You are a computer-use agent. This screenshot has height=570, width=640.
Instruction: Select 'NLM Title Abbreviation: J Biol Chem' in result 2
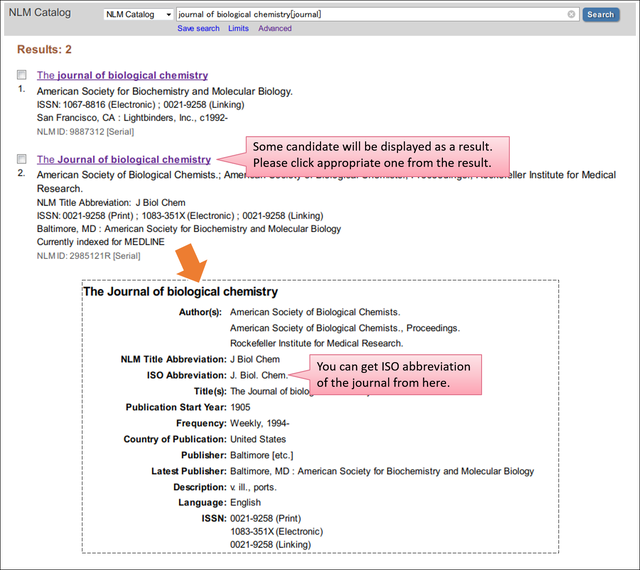pyautogui.click(x=111, y=203)
